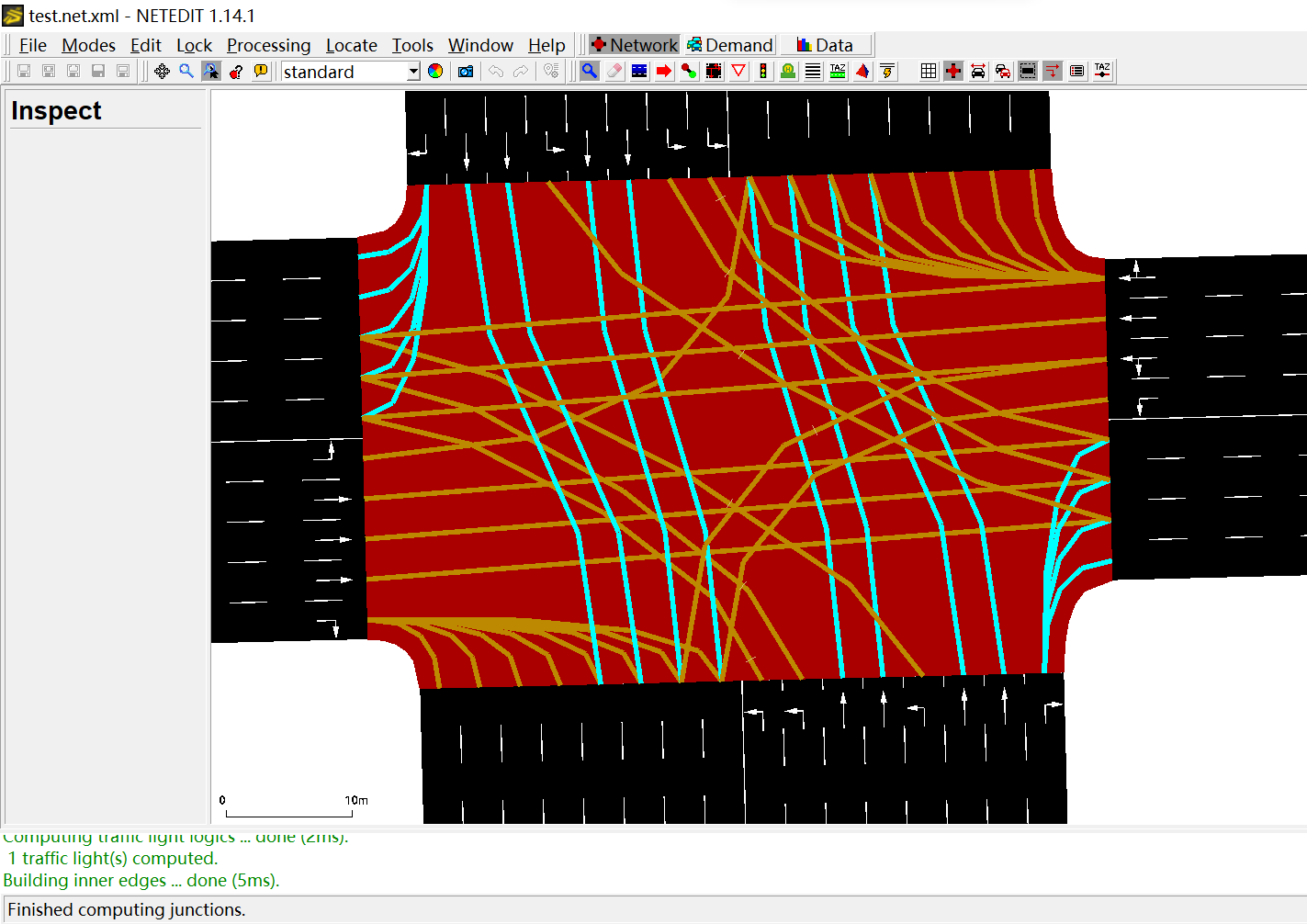Open the Window menu
Viewport: 1307px width, 924px height.
point(480,45)
